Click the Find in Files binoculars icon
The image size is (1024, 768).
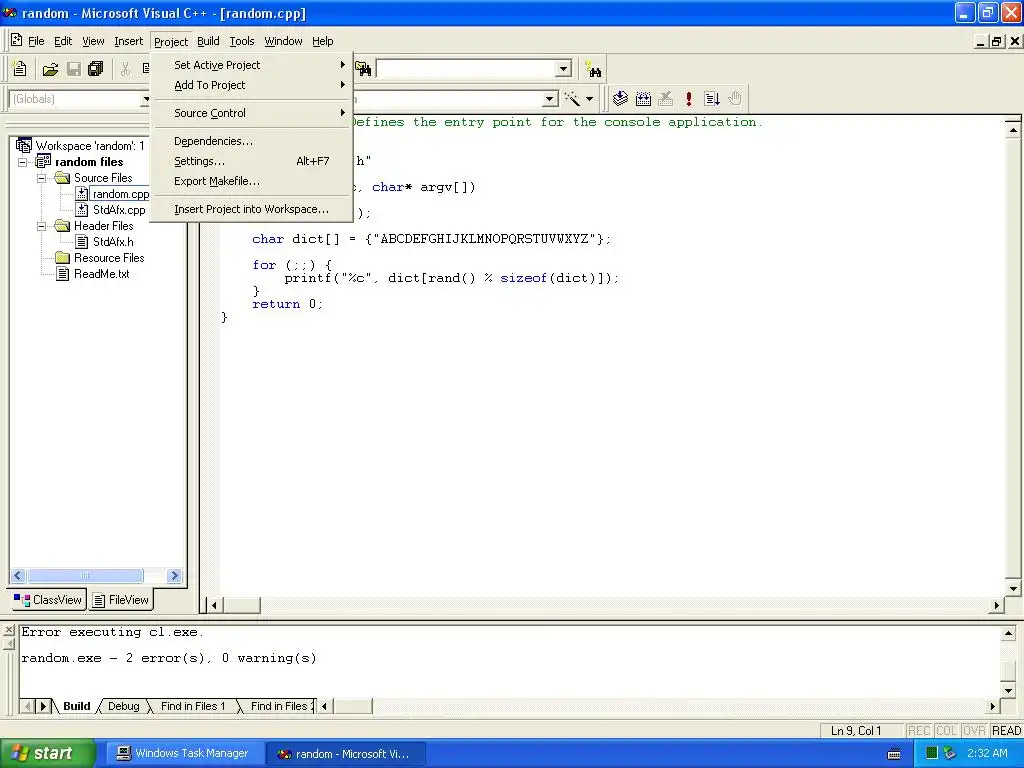tap(363, 69)
